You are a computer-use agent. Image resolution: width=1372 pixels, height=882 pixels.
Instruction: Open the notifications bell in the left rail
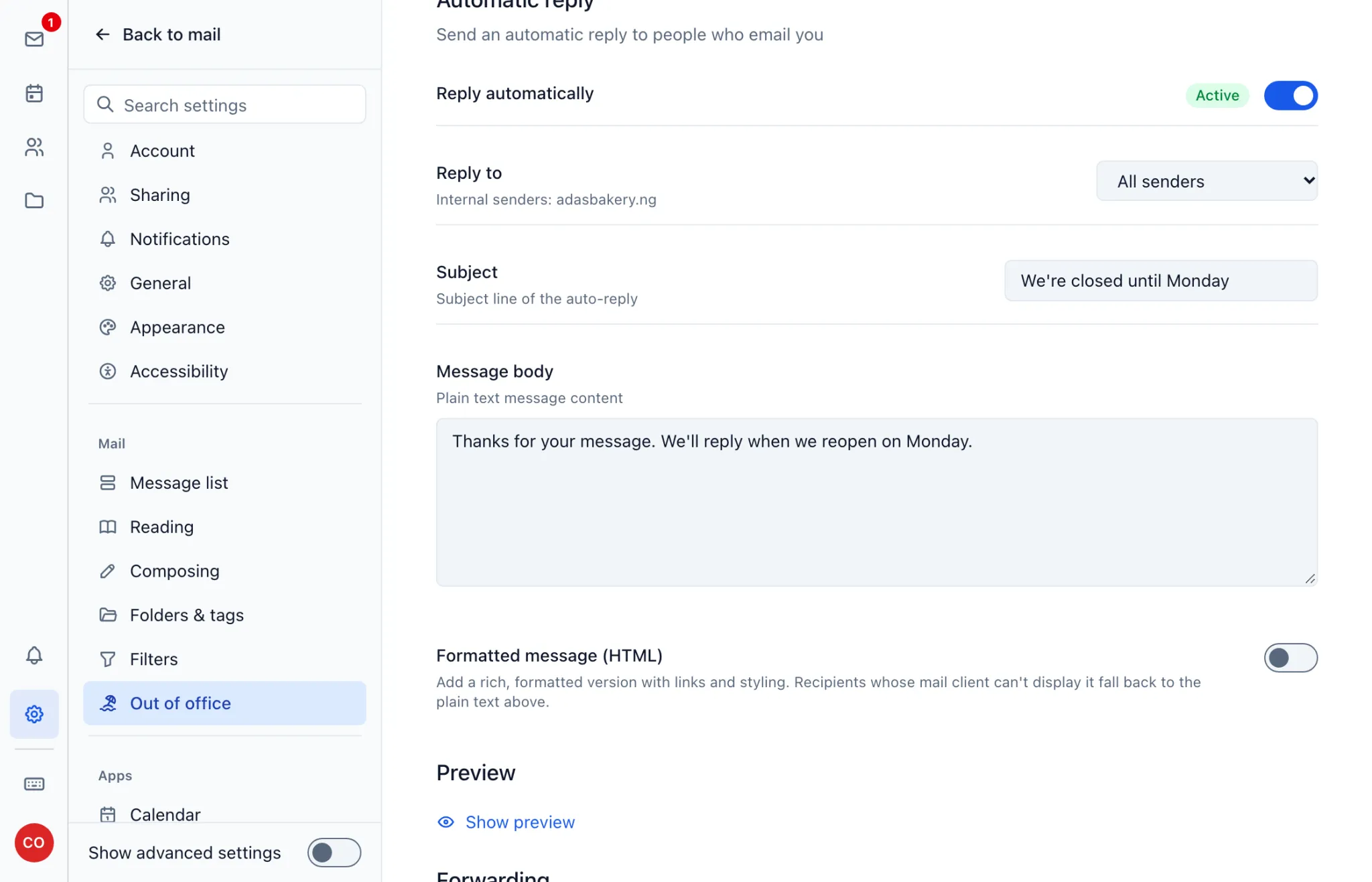(x=34, y=656)
